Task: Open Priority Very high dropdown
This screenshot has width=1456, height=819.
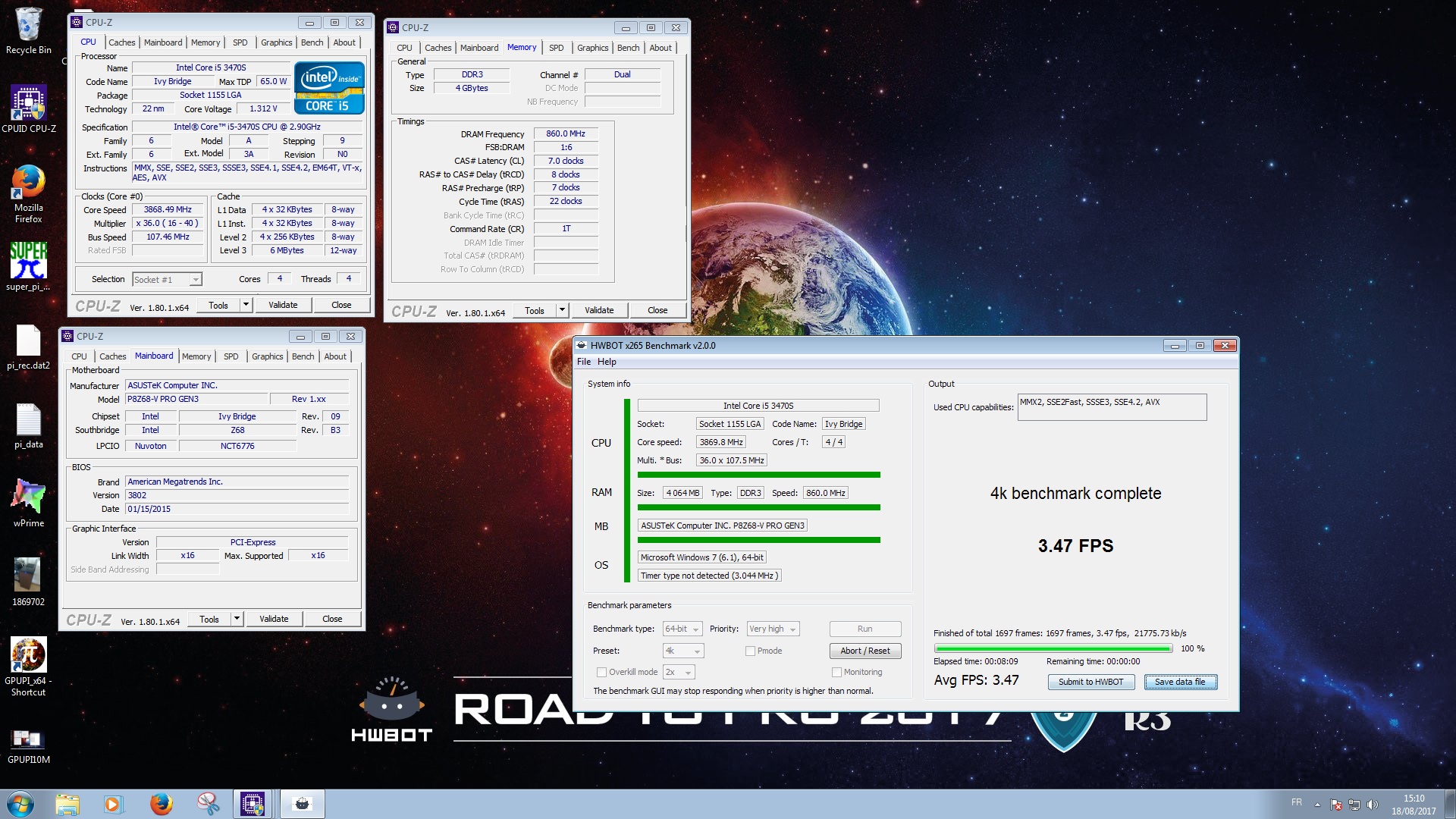Action: (x=773, y=629)
